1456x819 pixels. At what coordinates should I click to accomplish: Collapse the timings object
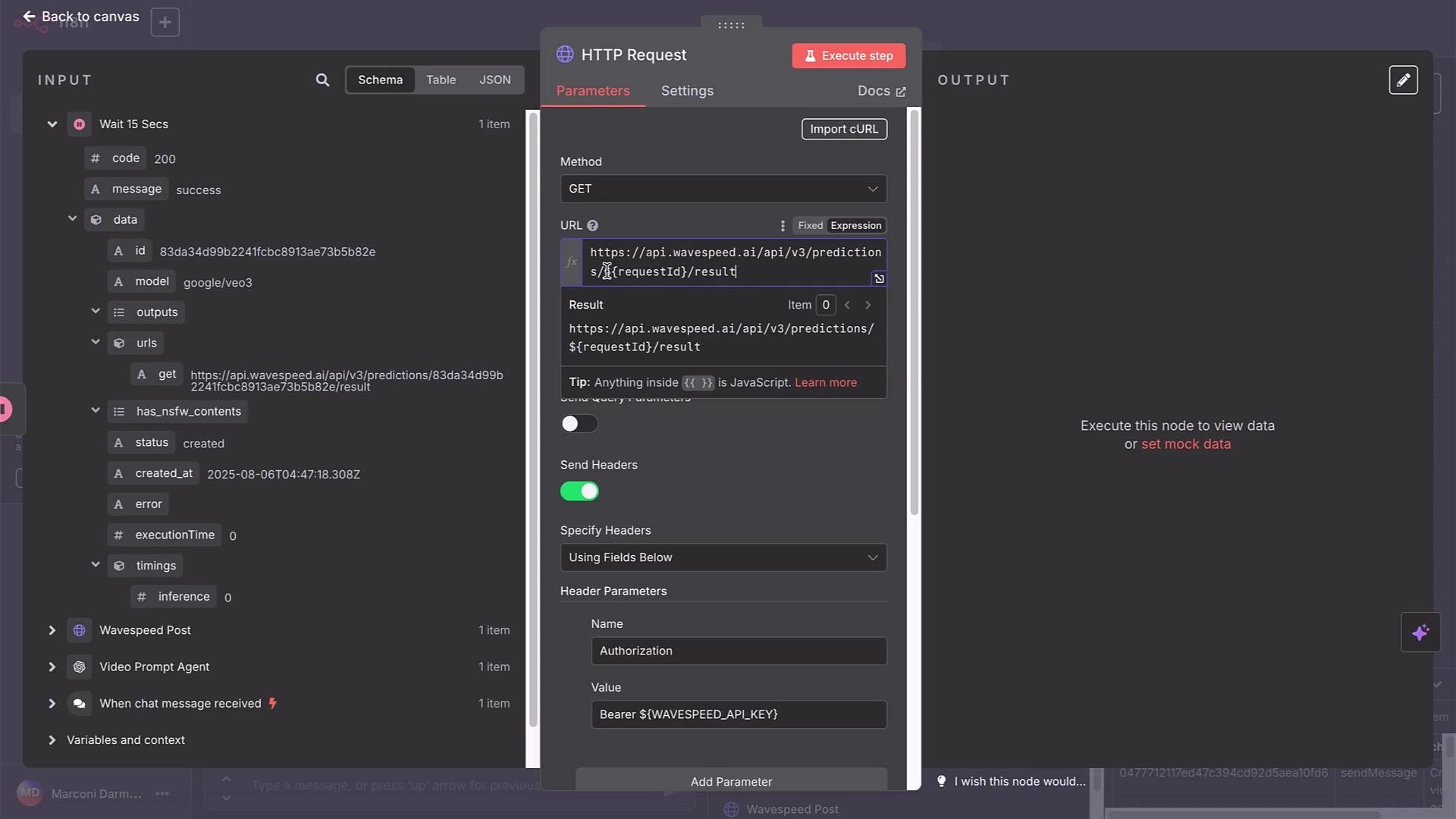point(96,565)
